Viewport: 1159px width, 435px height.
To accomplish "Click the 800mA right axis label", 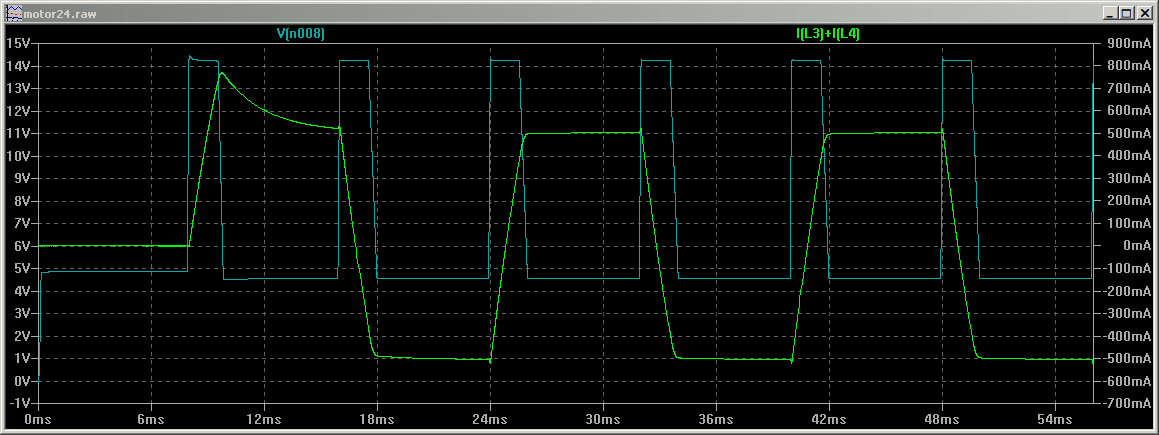I will pos(1128,66).
